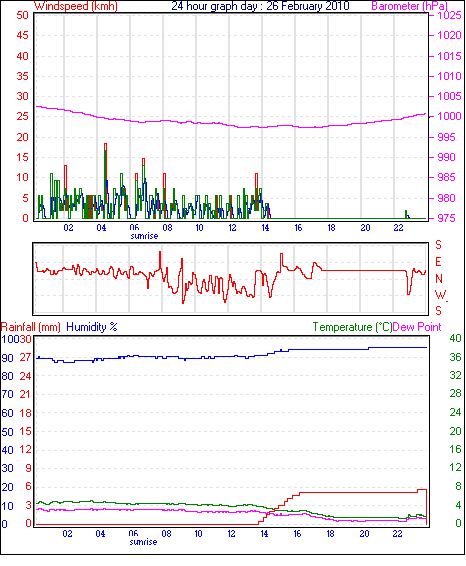Viewport: 466px width, 566px height.
Task: Click the "Rainfall (mm)" legend label
Action: [x=31, y=327]
